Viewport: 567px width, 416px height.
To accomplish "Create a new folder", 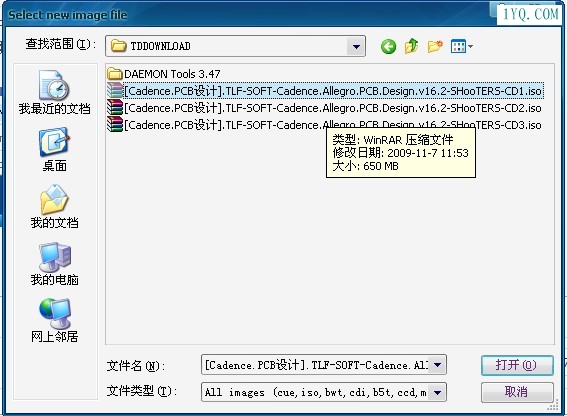I will click(x=435, y=46).
